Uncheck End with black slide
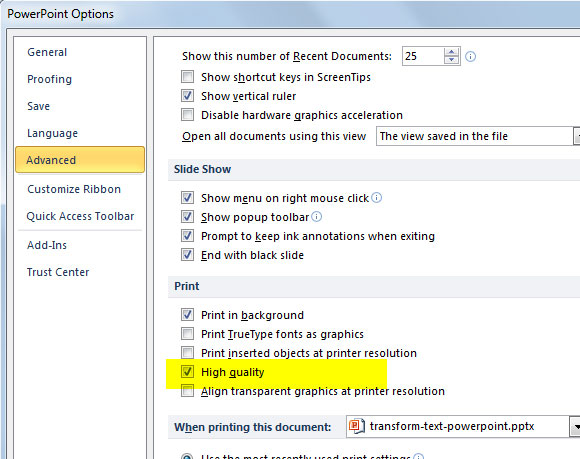Viewport: 580px width, 459px height. 187,254
